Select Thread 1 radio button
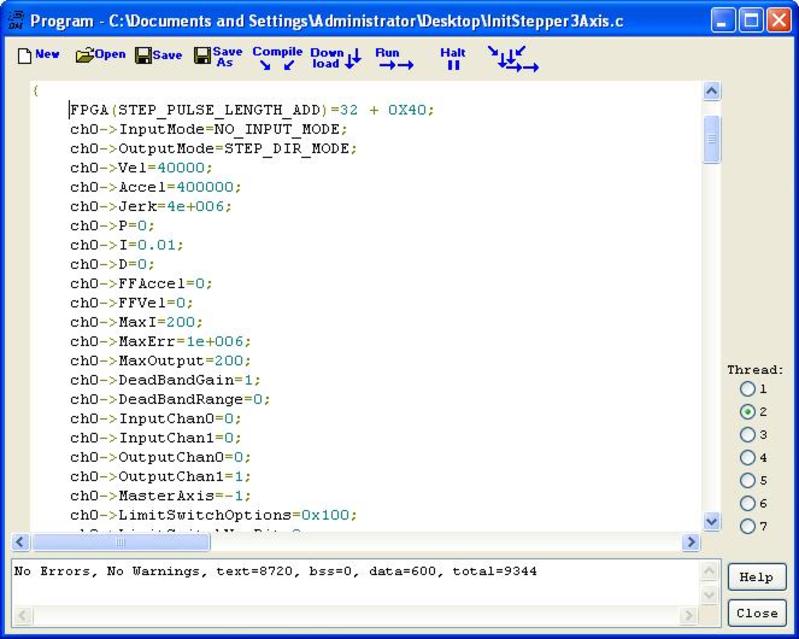The width and height of the screenshot is (799, 639). click(747, 389)
